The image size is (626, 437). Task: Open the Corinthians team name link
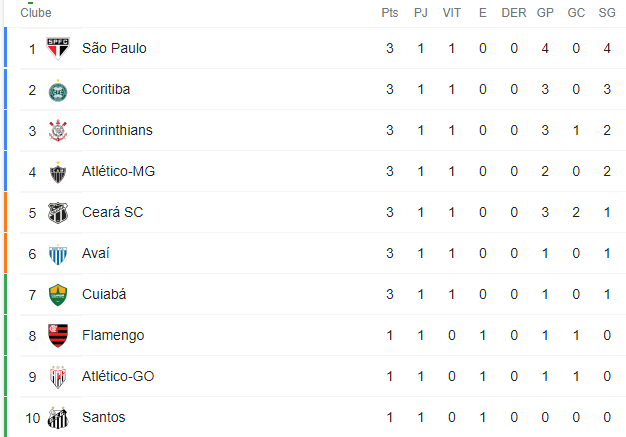coord(117,130)
